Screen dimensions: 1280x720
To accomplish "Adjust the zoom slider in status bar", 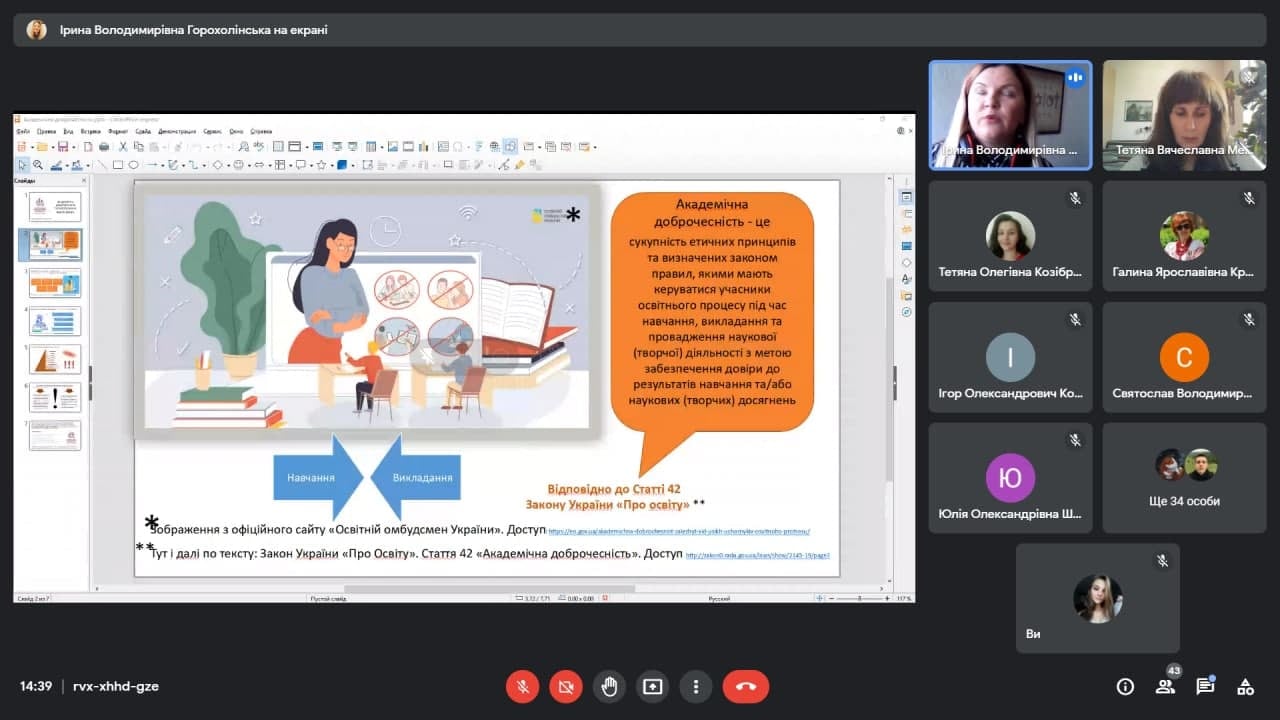I will coord(858,598).
